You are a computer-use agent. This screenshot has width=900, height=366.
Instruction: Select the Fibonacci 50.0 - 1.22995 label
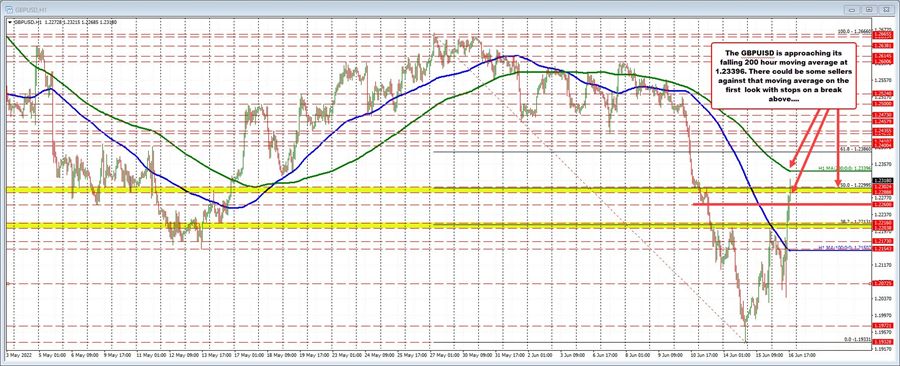856,185
